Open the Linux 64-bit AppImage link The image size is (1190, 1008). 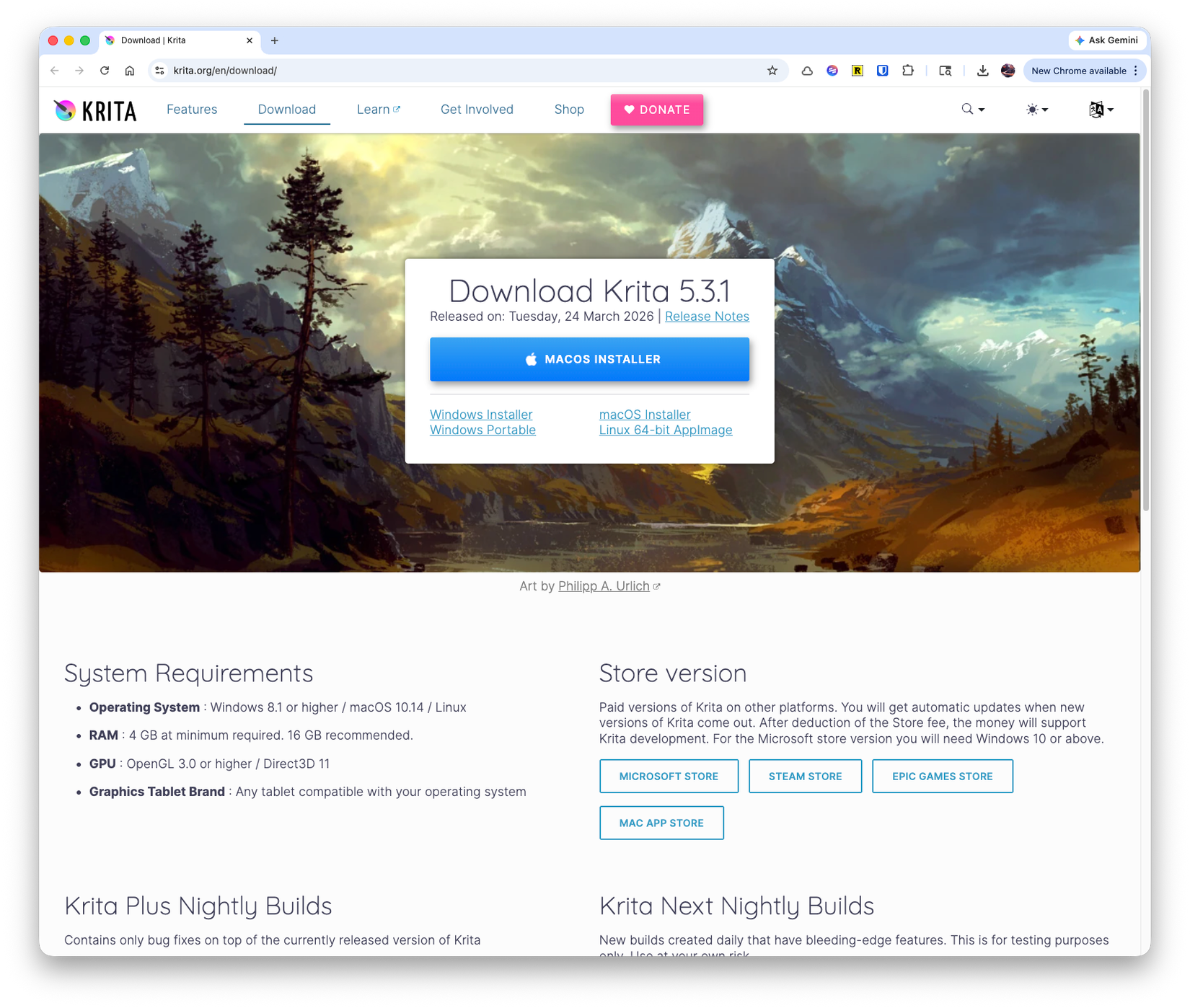666,430
